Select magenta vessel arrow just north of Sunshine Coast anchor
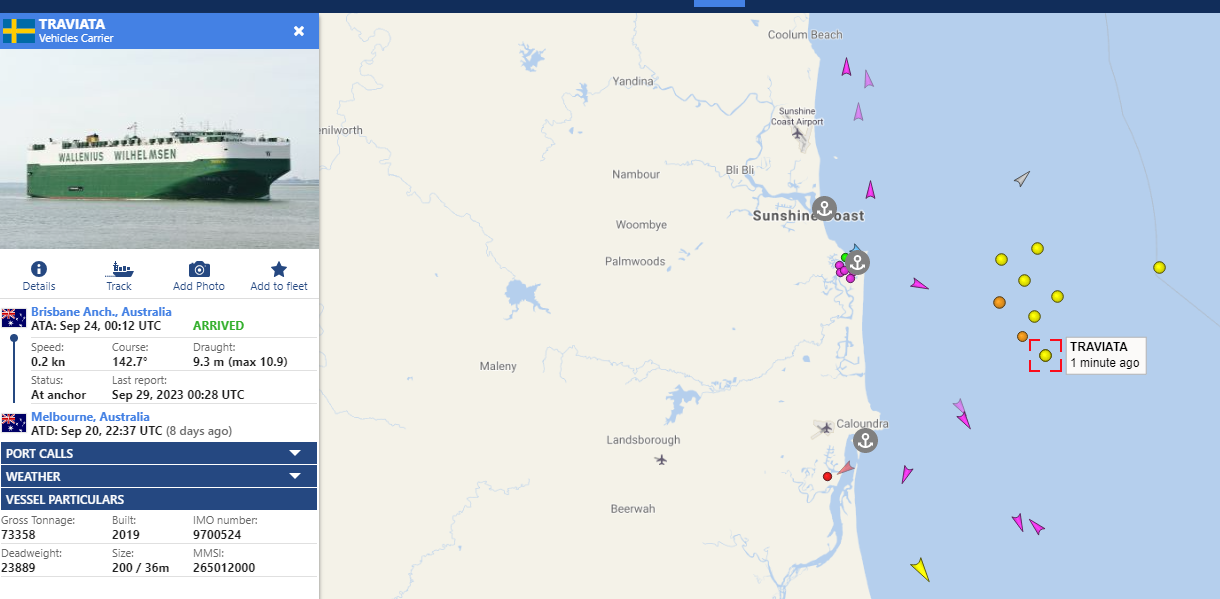1220x599 pixels. 870,189
